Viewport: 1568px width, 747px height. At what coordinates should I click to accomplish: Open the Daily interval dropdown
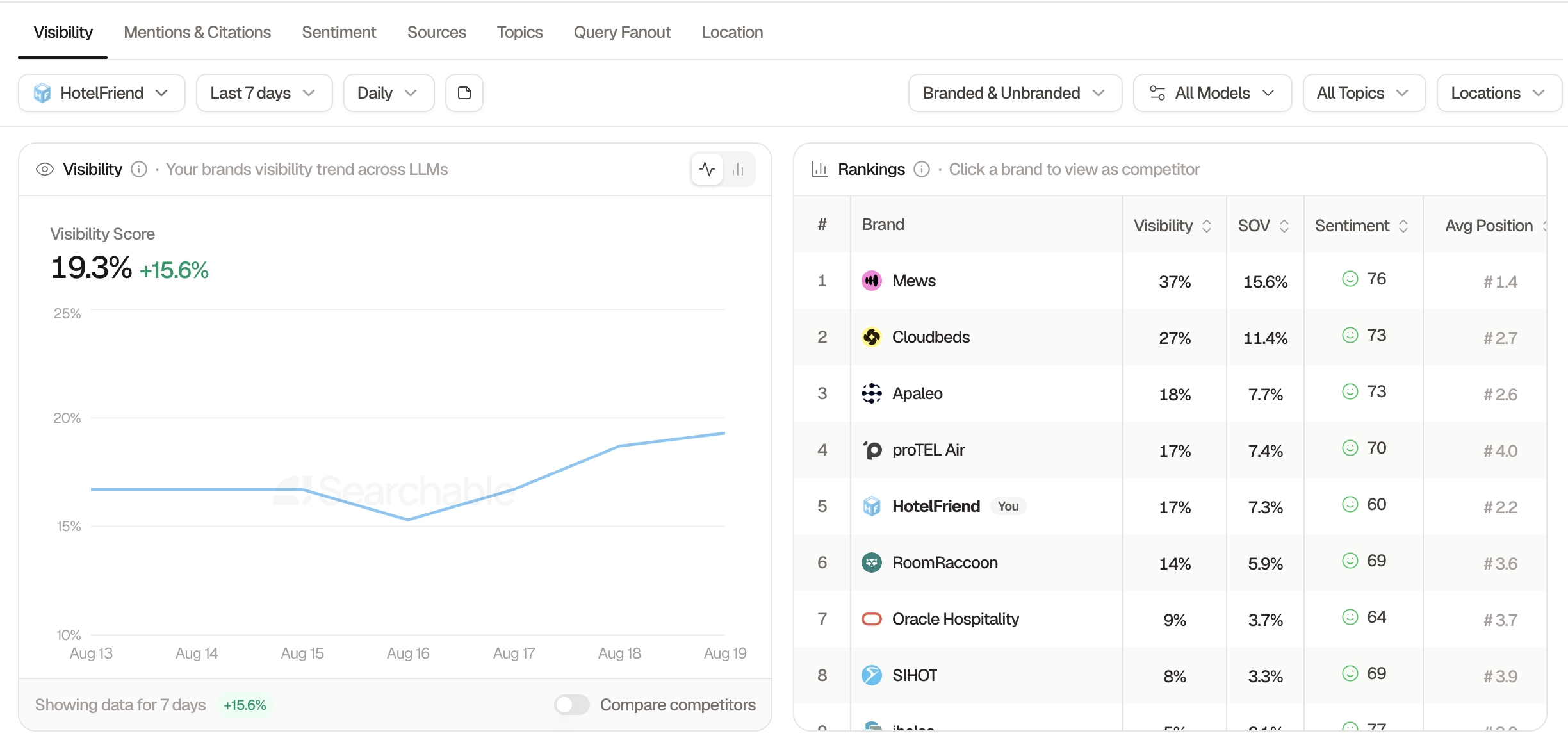[389, 93]
